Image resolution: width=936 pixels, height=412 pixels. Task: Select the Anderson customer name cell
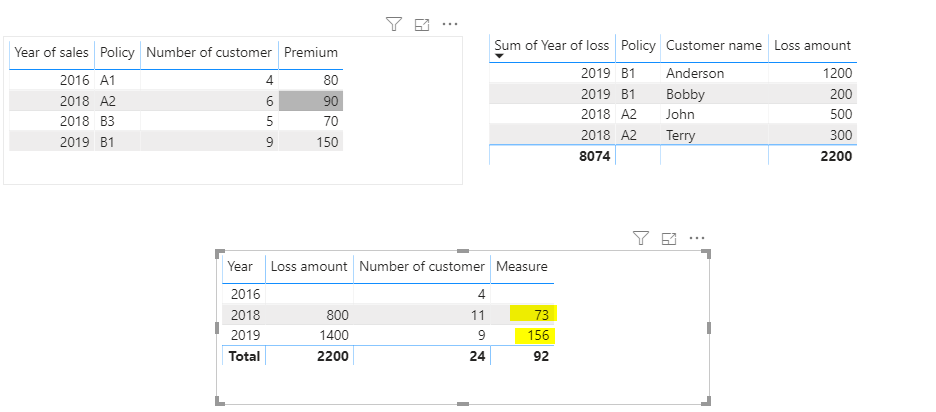(x=714, y=73)
